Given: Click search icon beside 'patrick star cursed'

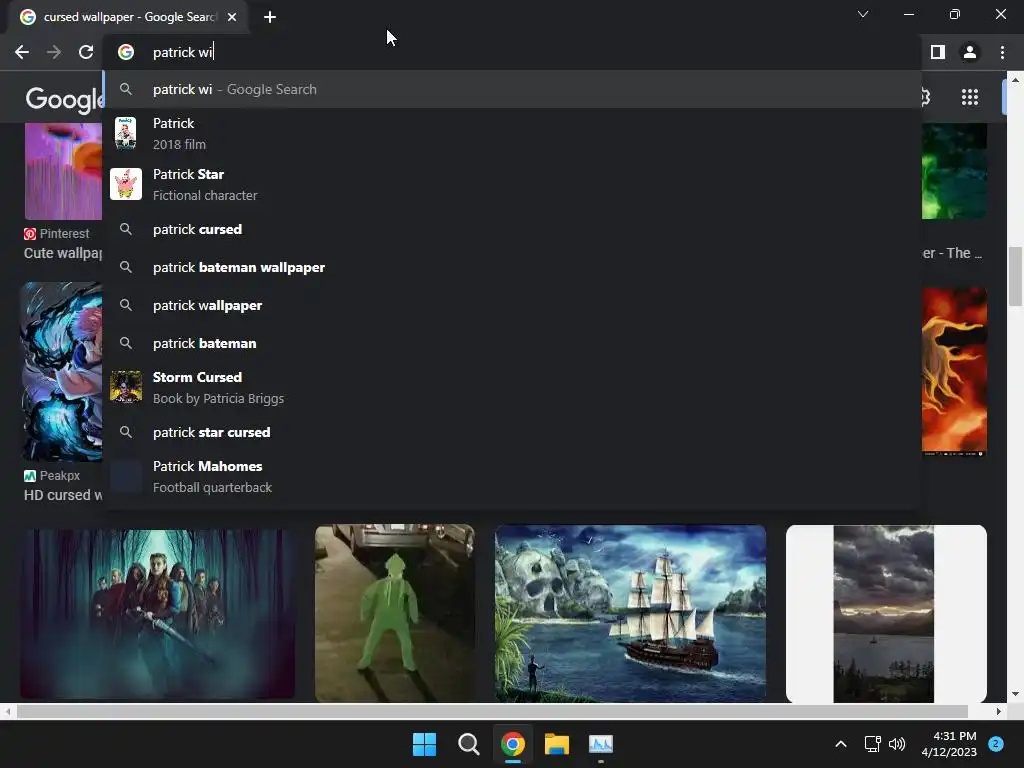Looking at the screenshot, I should (x=125, y=432).
